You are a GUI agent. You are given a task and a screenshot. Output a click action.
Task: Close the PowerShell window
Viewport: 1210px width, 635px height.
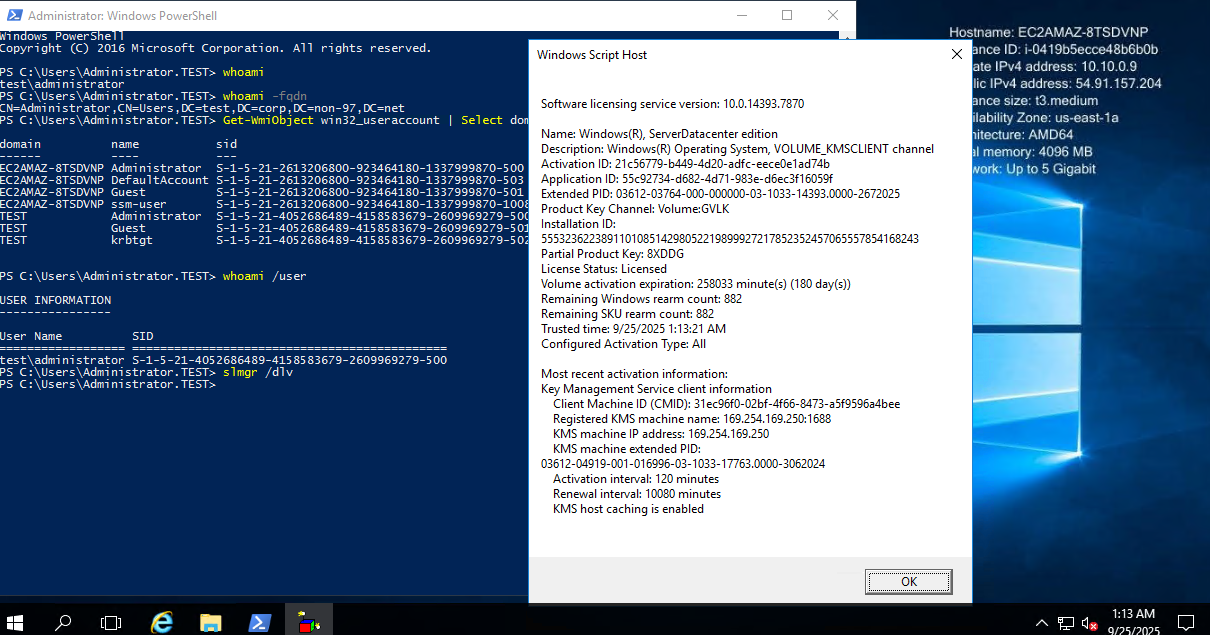point(833,15)
